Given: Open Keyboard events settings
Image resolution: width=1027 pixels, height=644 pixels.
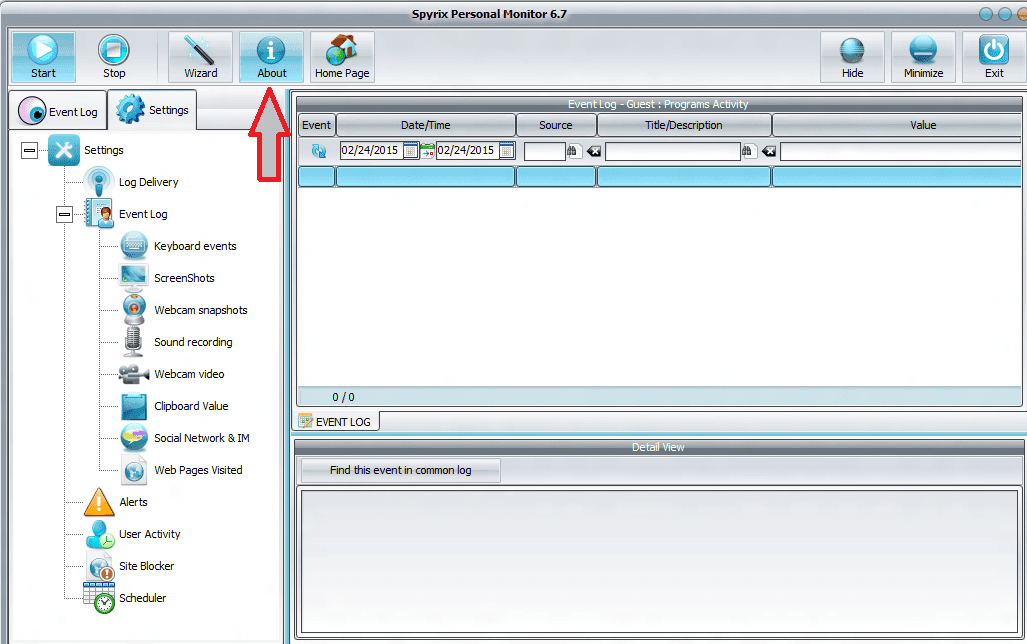Looking at the screenshot, I should pyautogui.click(x=195, y=246).
